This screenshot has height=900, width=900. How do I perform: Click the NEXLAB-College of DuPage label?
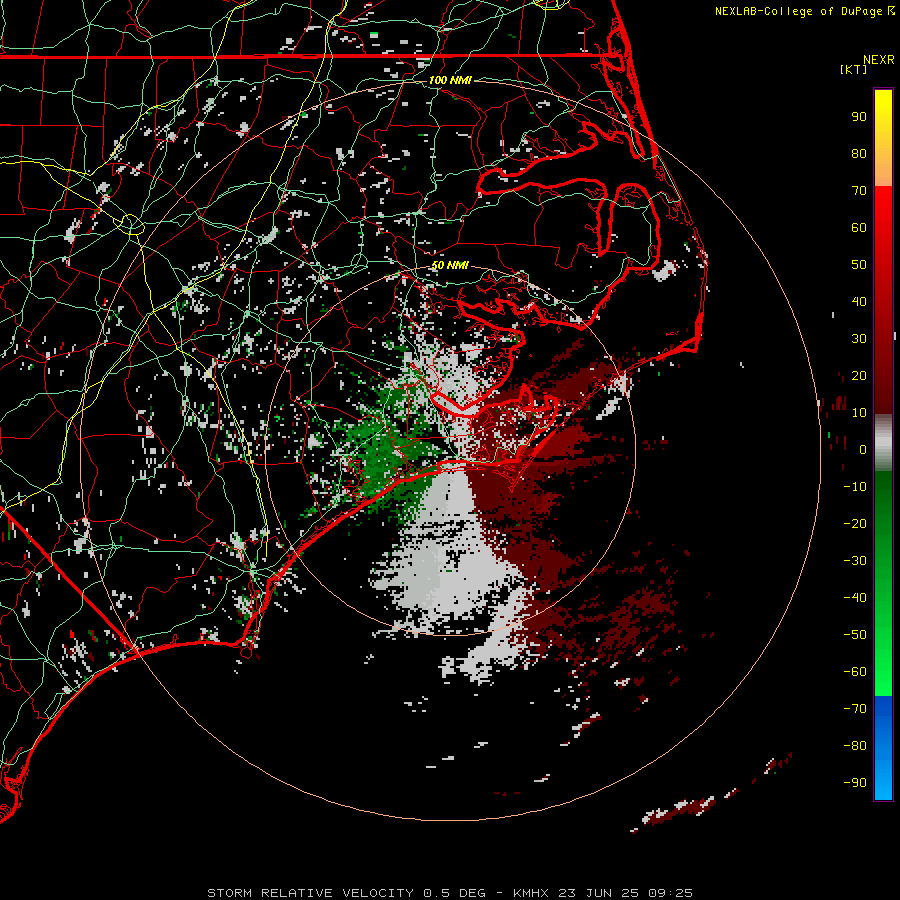(x=798, y=11)
